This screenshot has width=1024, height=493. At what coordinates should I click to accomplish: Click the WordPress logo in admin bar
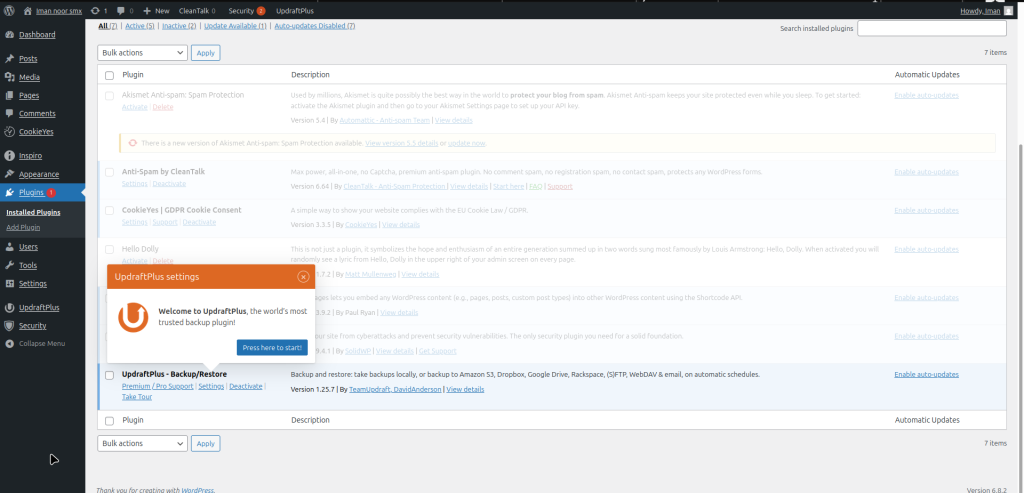pos(9,10)
